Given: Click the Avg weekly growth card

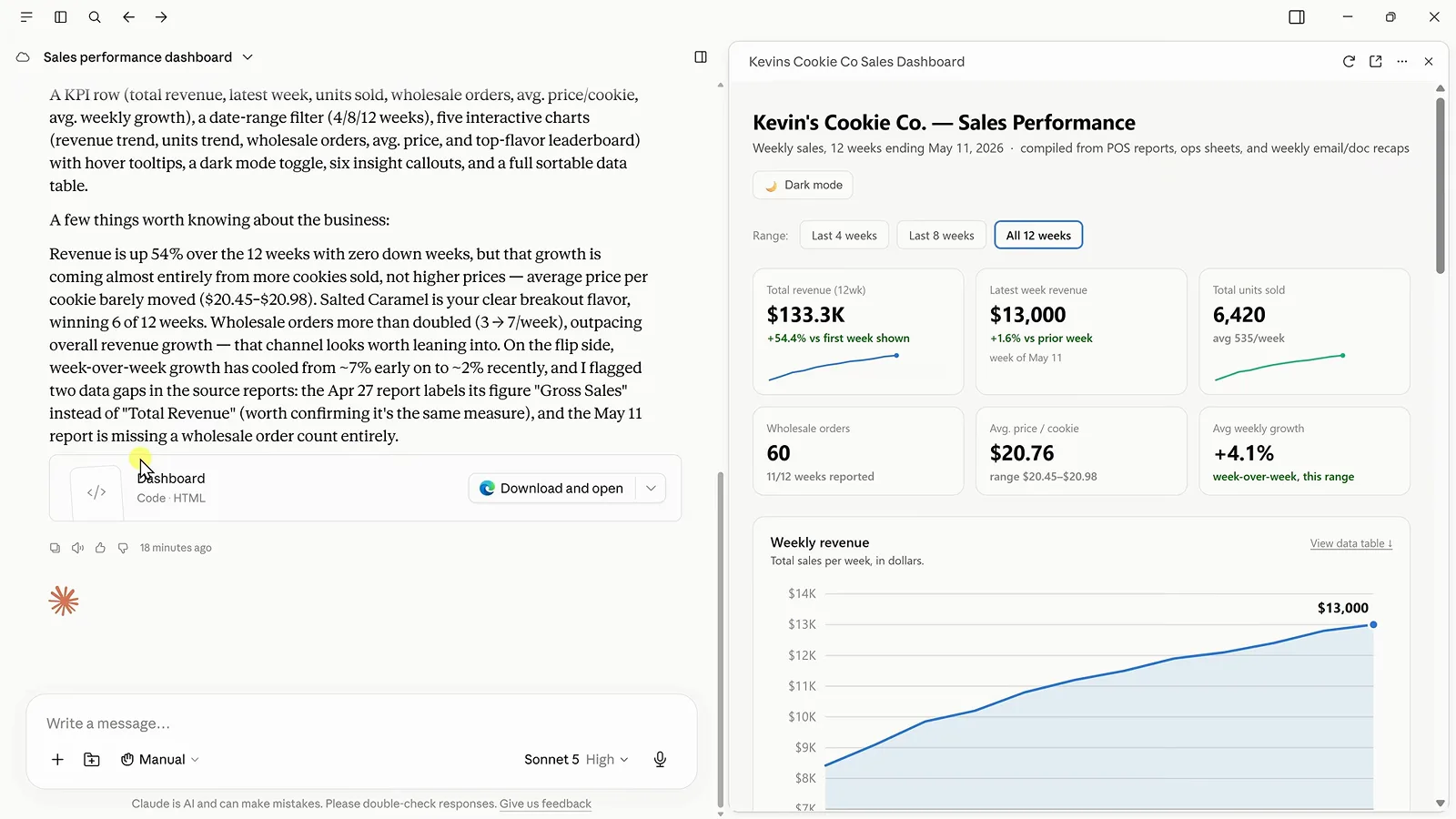Looking at the screenshot, I should (x=1304, y=451).
